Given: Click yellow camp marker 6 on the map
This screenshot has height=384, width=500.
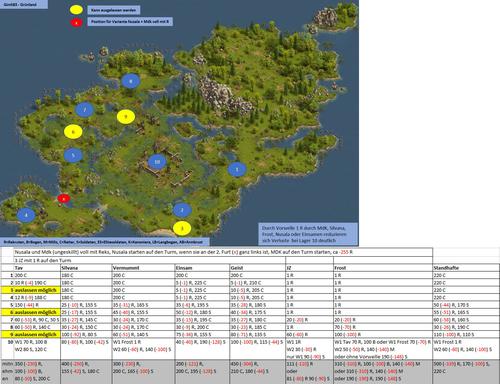Looking at the screenshot, I should coord(73,132).
